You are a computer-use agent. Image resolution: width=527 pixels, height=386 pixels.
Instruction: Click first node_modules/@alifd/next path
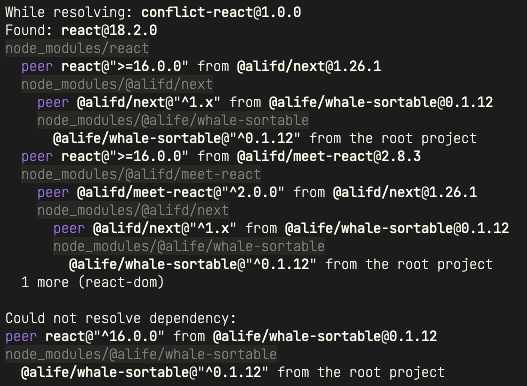pos(117,84)
